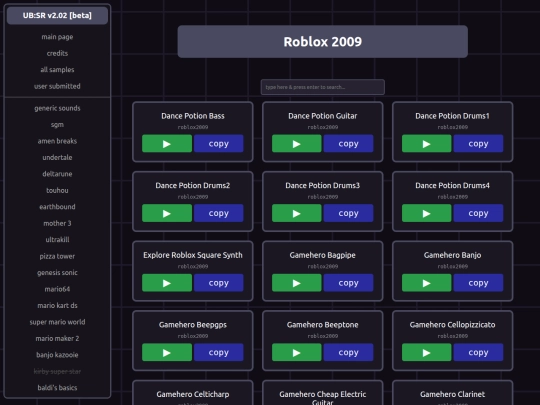Click the UB:SR v2.02 [beta] title

click(x=57, y=15)
